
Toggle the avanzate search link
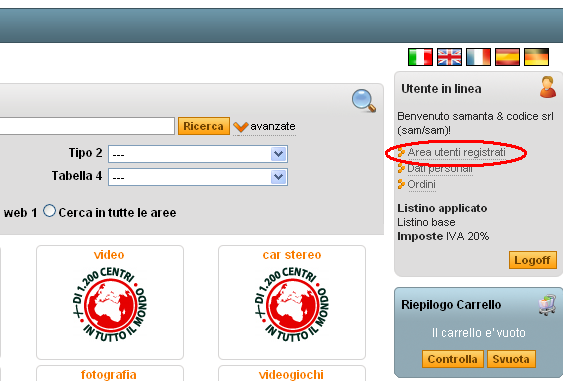pos(273,126)
